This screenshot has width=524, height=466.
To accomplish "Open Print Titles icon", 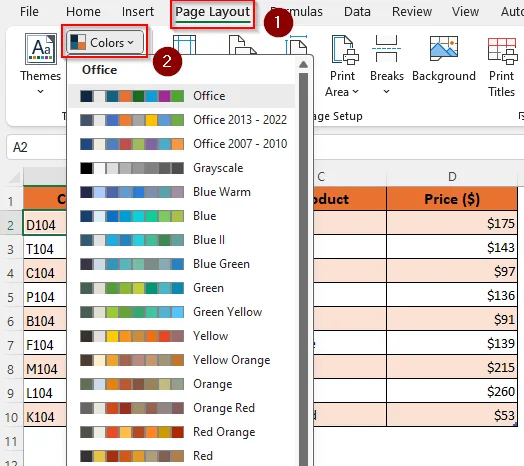I will 502,51.
